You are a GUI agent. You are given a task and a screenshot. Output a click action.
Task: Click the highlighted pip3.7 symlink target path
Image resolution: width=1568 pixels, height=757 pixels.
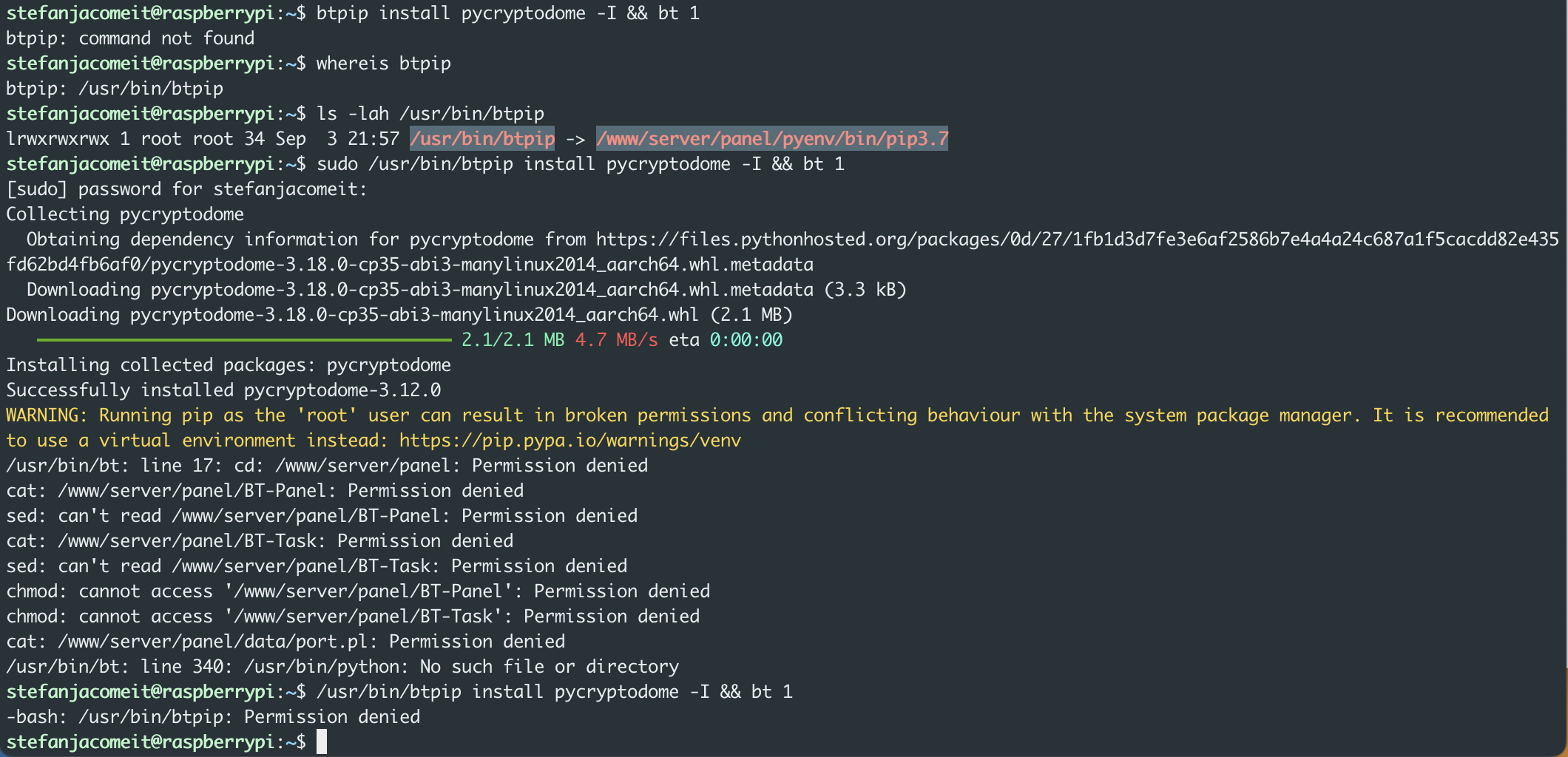click(772, 139)
